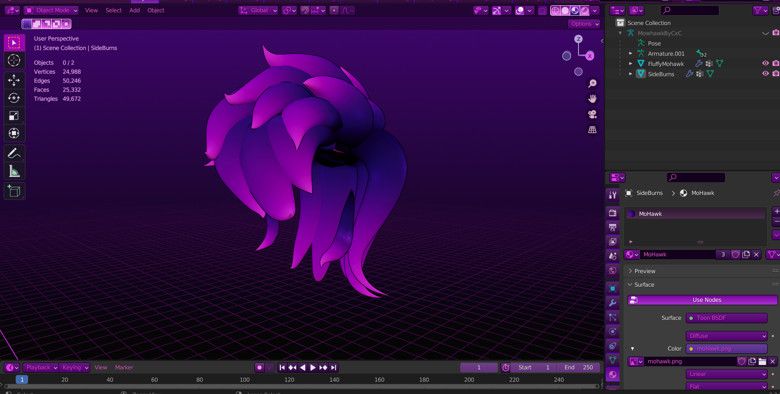The height and width of the screenshot is (394, 780).
Task: Select the Annotate tool
Action: (x=14, y=153)
